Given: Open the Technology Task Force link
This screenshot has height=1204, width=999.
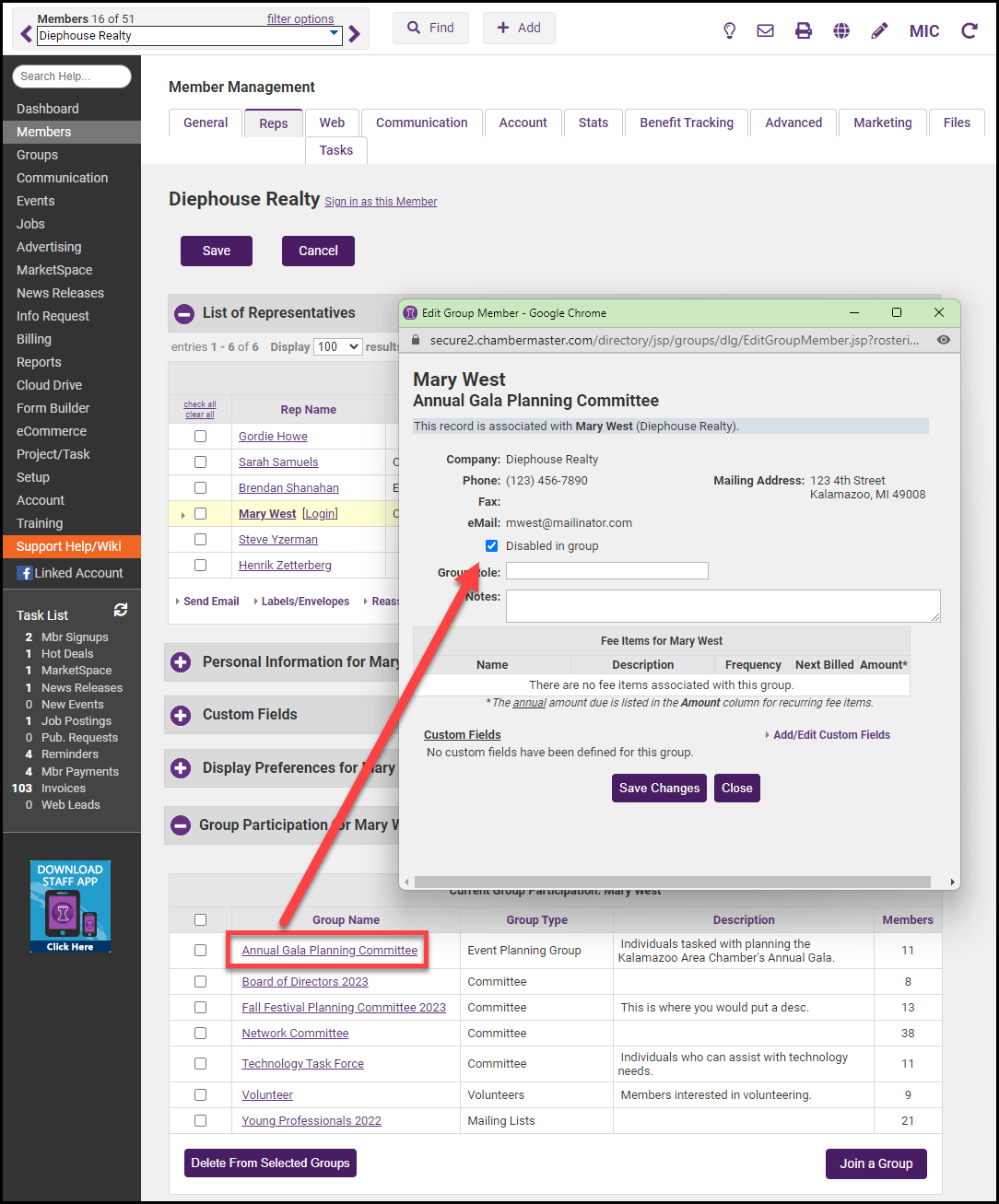Looking at the screenshot, I should coord(302,1064).
